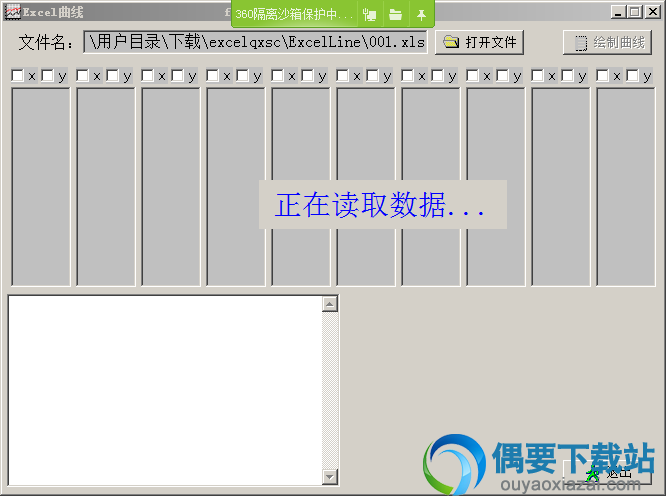Click the first data column list
The height and width of the screenshot is (496, 666).
pyautogui.click(x=41, y=187)
